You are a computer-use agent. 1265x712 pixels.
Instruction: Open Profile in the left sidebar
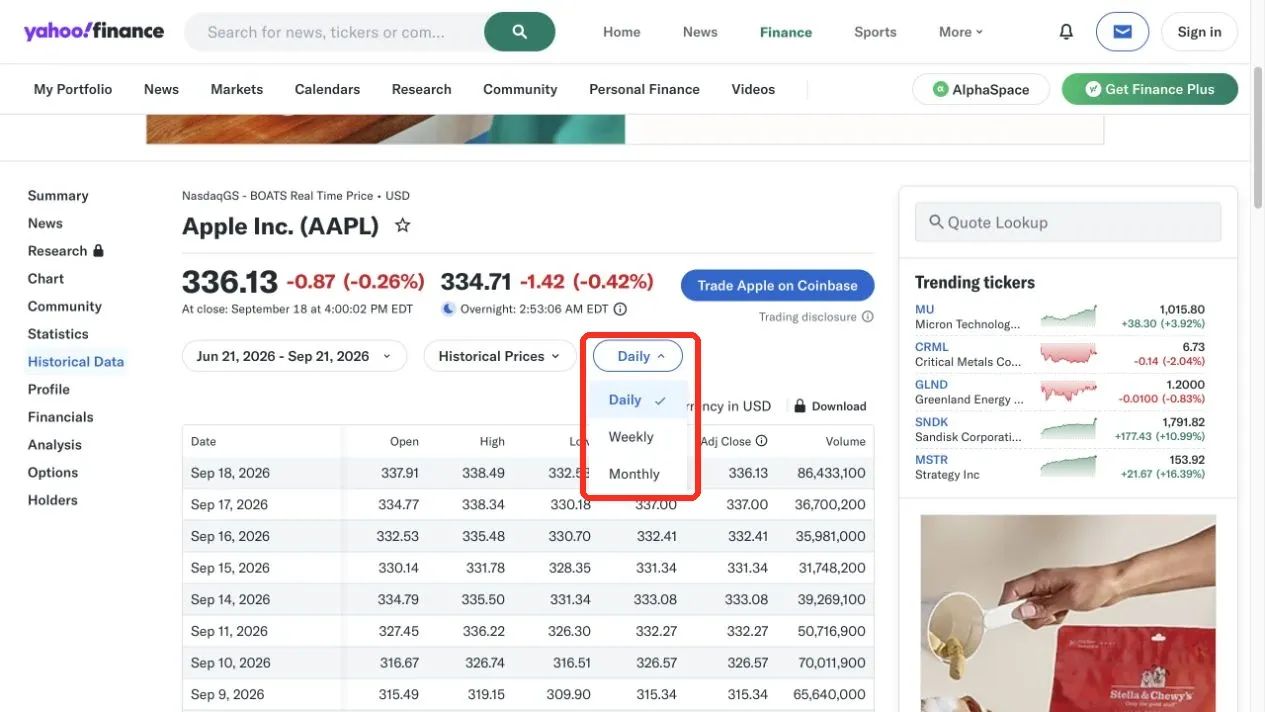(x=49, y=390)
